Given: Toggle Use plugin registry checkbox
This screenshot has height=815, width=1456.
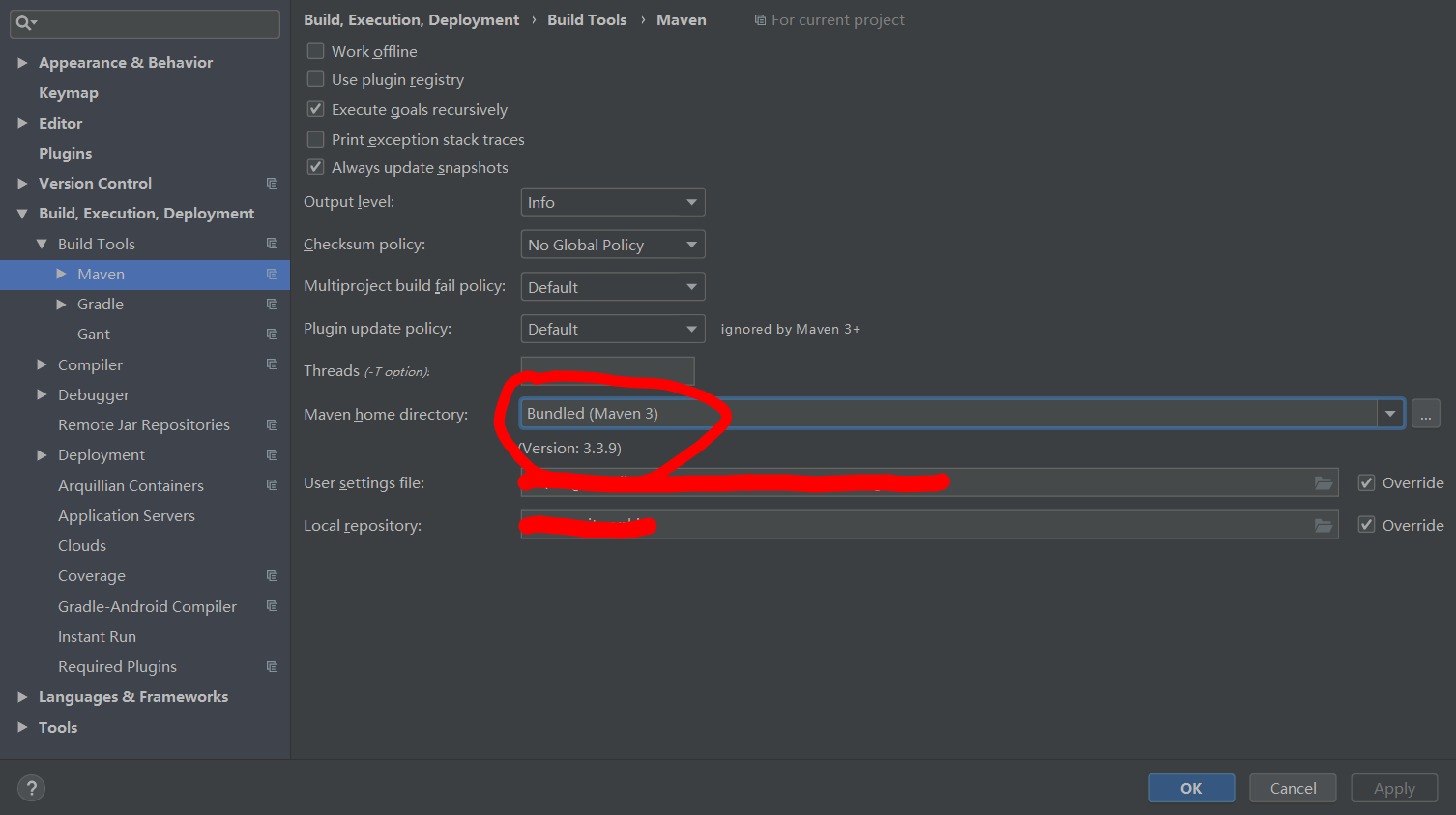Looking at the screenshot, I should (x=315, y=78).
